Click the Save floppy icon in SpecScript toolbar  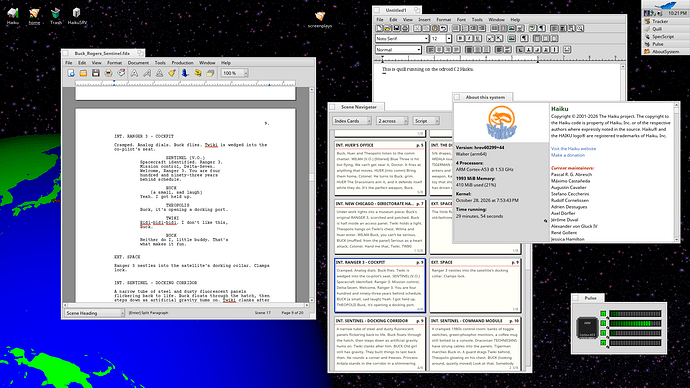95,73
